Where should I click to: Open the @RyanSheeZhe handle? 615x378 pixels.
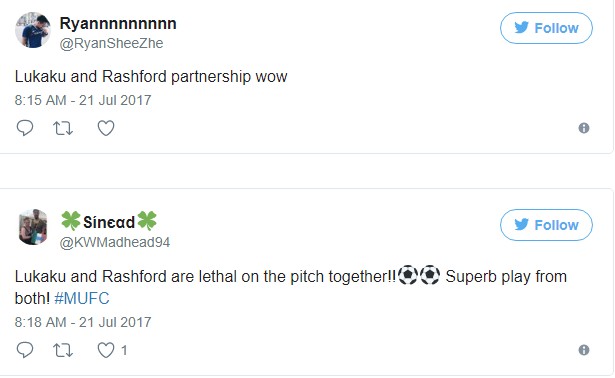[111, 43]
